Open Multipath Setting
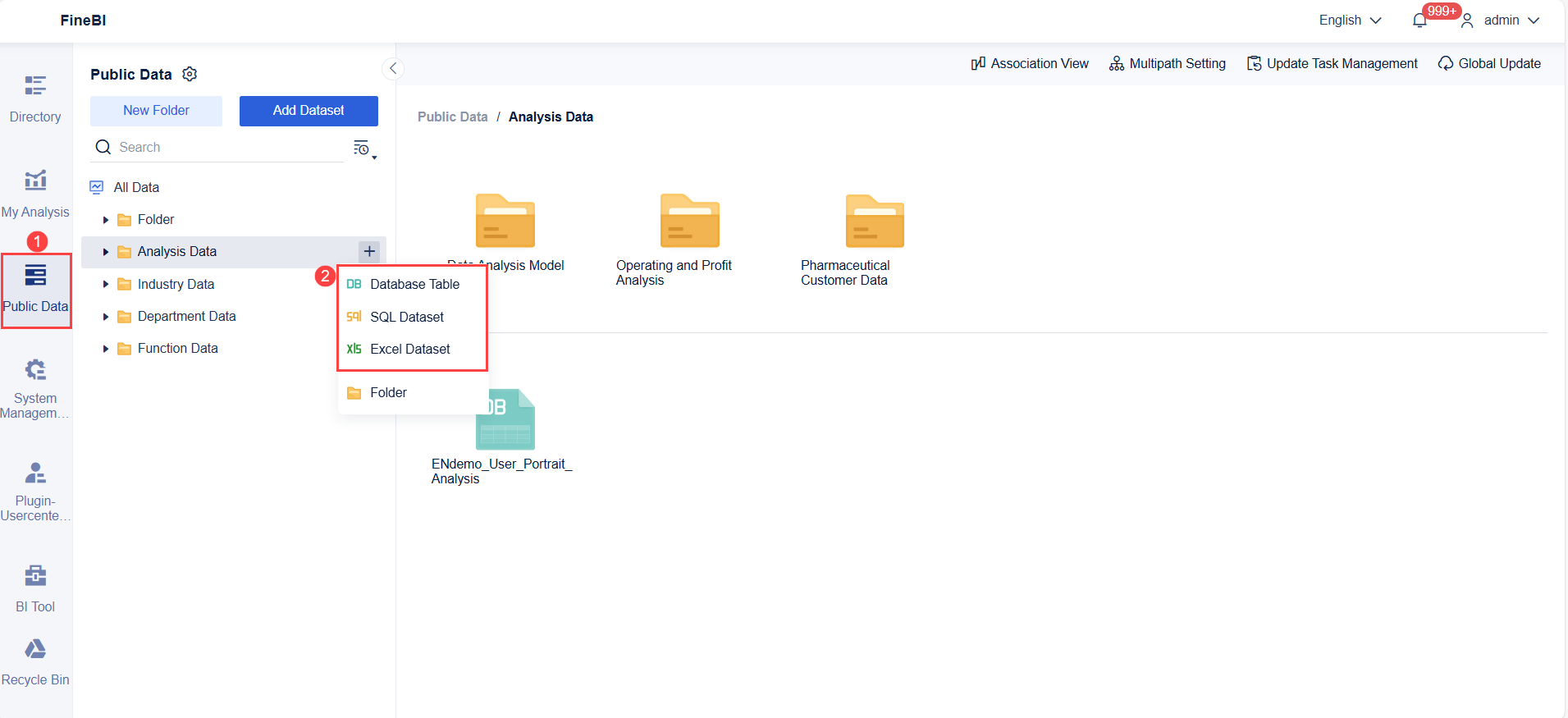 (1168, 63)
